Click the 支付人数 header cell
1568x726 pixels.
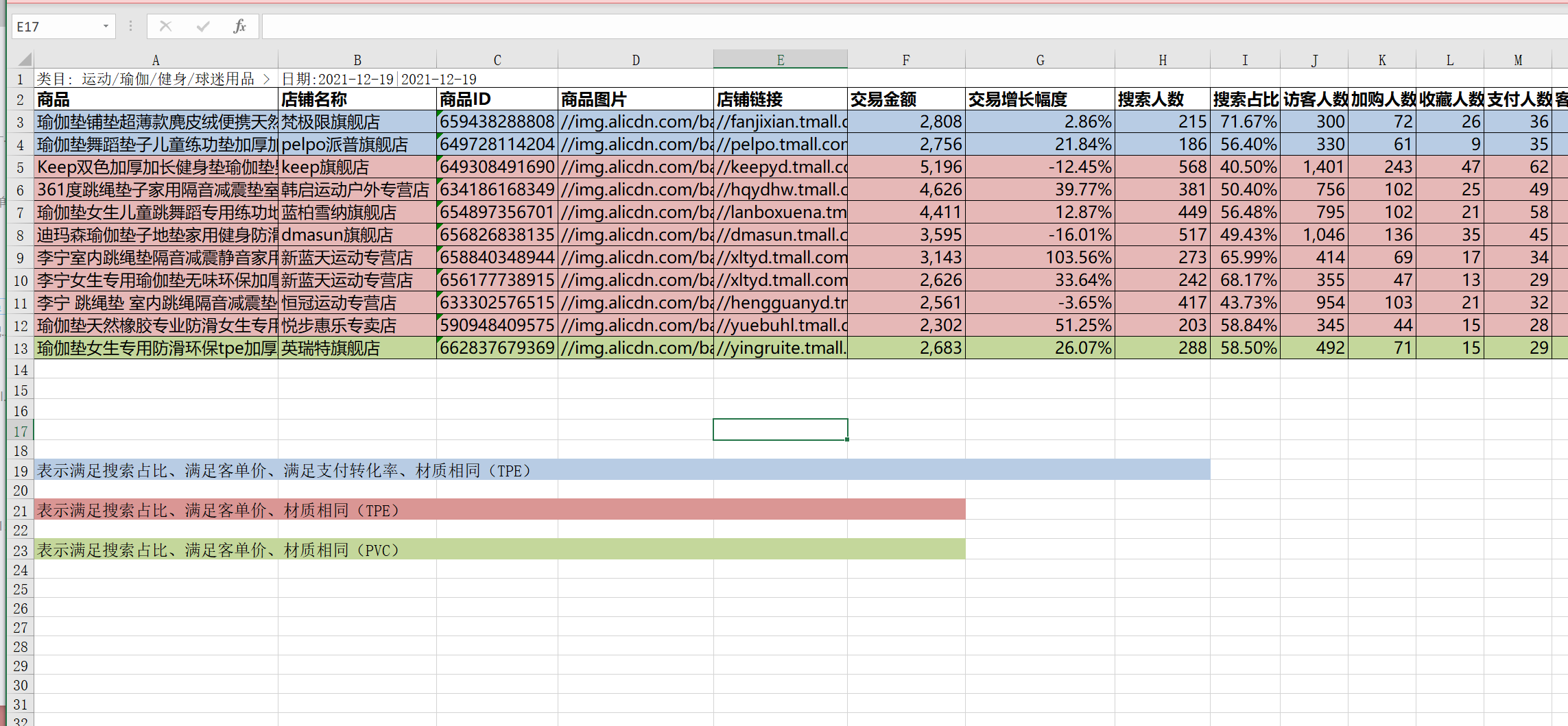tap(1518, 99)
